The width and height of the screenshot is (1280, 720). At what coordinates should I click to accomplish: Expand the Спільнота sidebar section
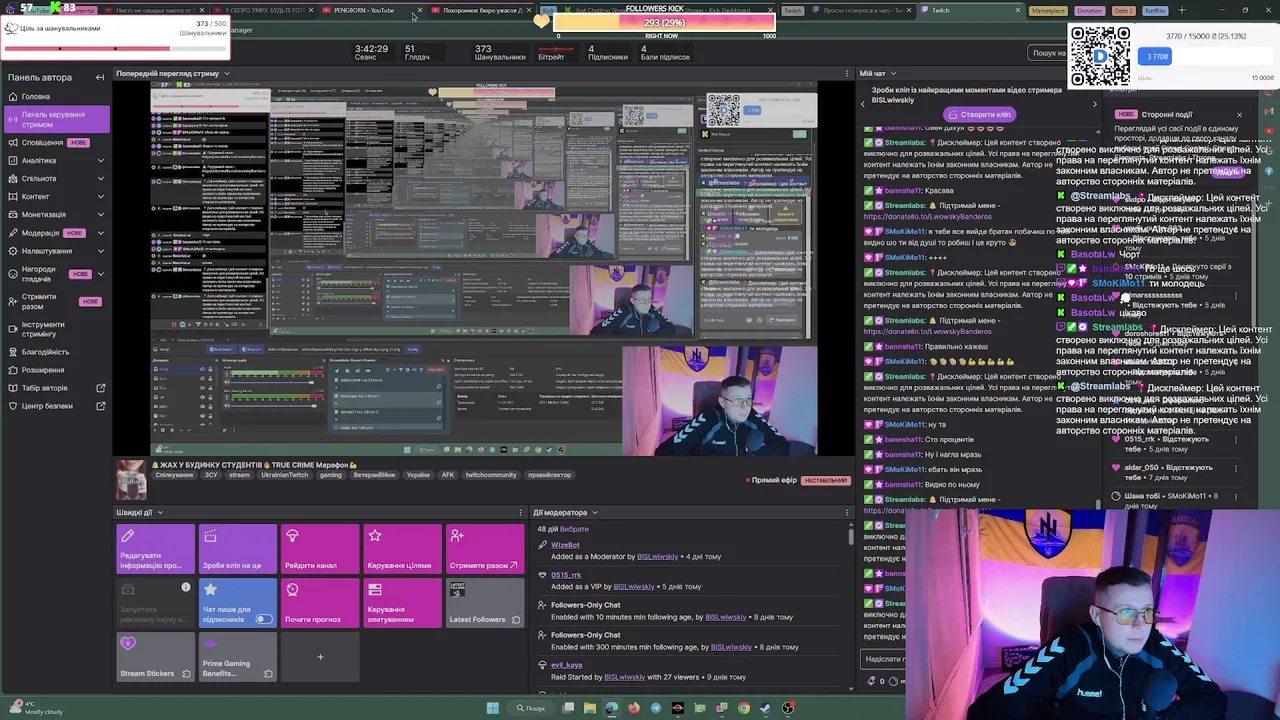pyautogui.click(x=100, y=178)
